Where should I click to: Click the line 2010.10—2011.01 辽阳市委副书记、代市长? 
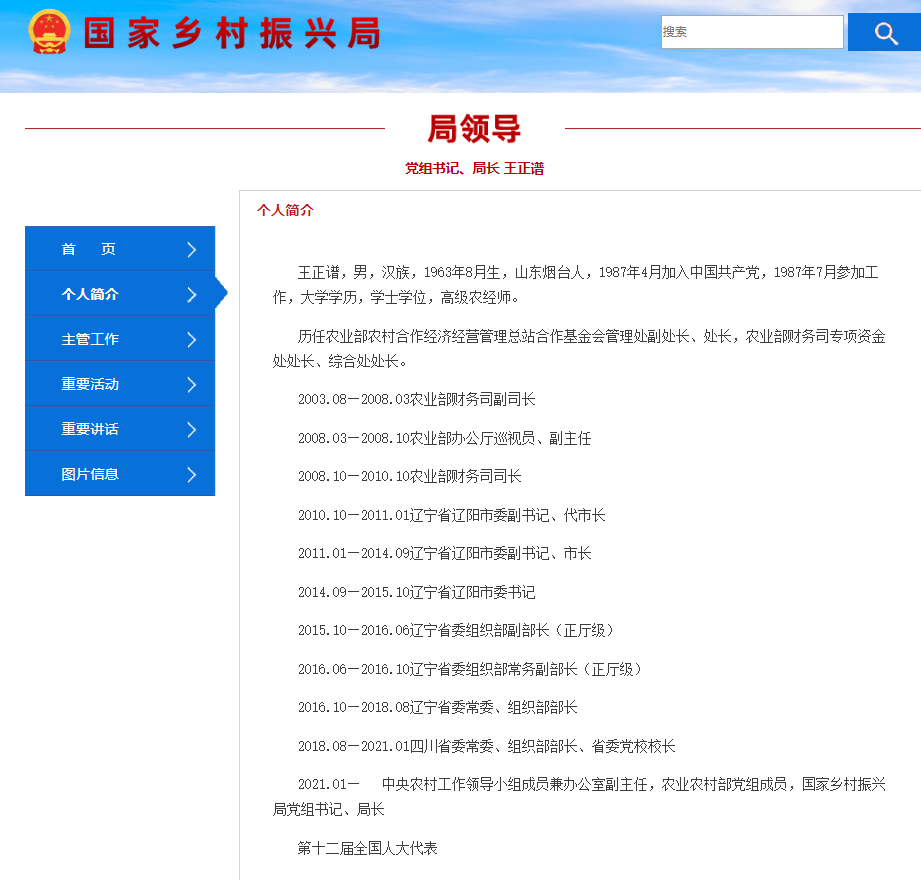click(452, 515)
